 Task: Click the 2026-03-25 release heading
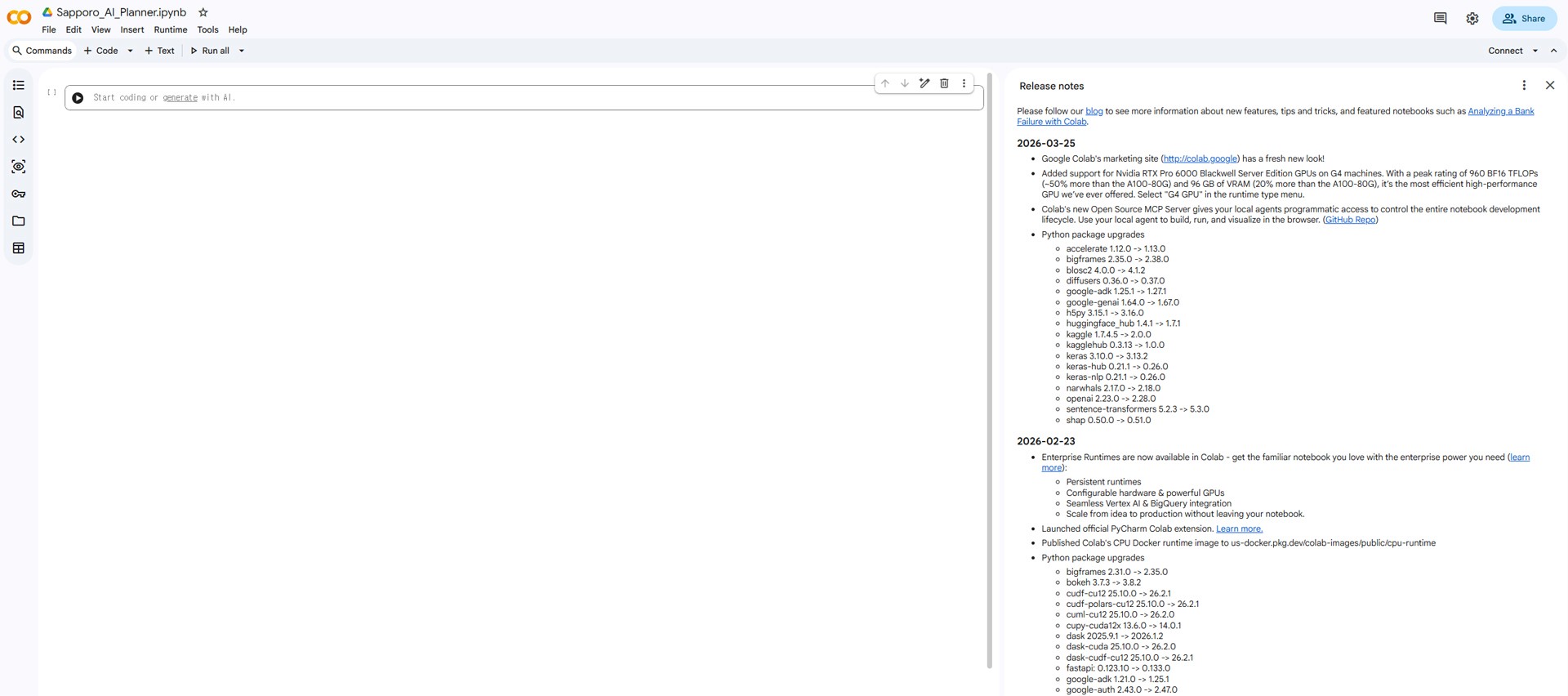pos(1045,143)
